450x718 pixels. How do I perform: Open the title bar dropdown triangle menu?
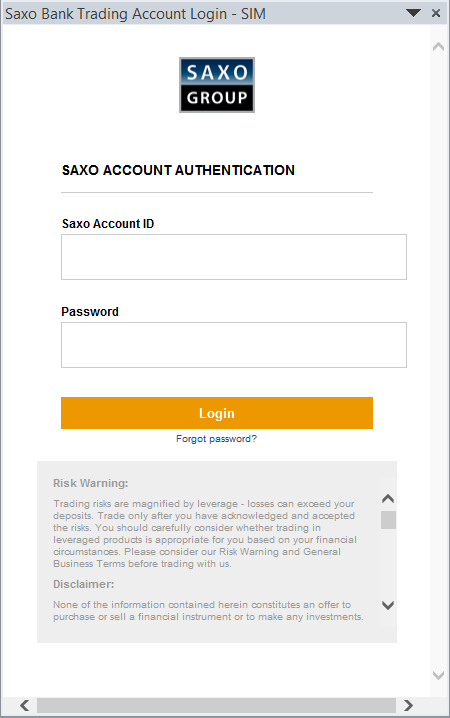pyautogui.click(x=413, y=13)
